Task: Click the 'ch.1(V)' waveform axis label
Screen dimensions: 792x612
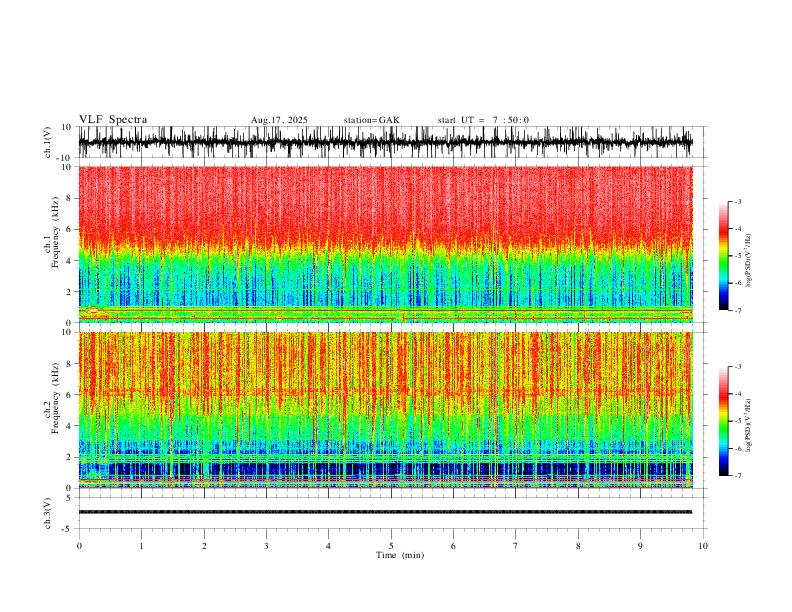Action: [48, 142]
